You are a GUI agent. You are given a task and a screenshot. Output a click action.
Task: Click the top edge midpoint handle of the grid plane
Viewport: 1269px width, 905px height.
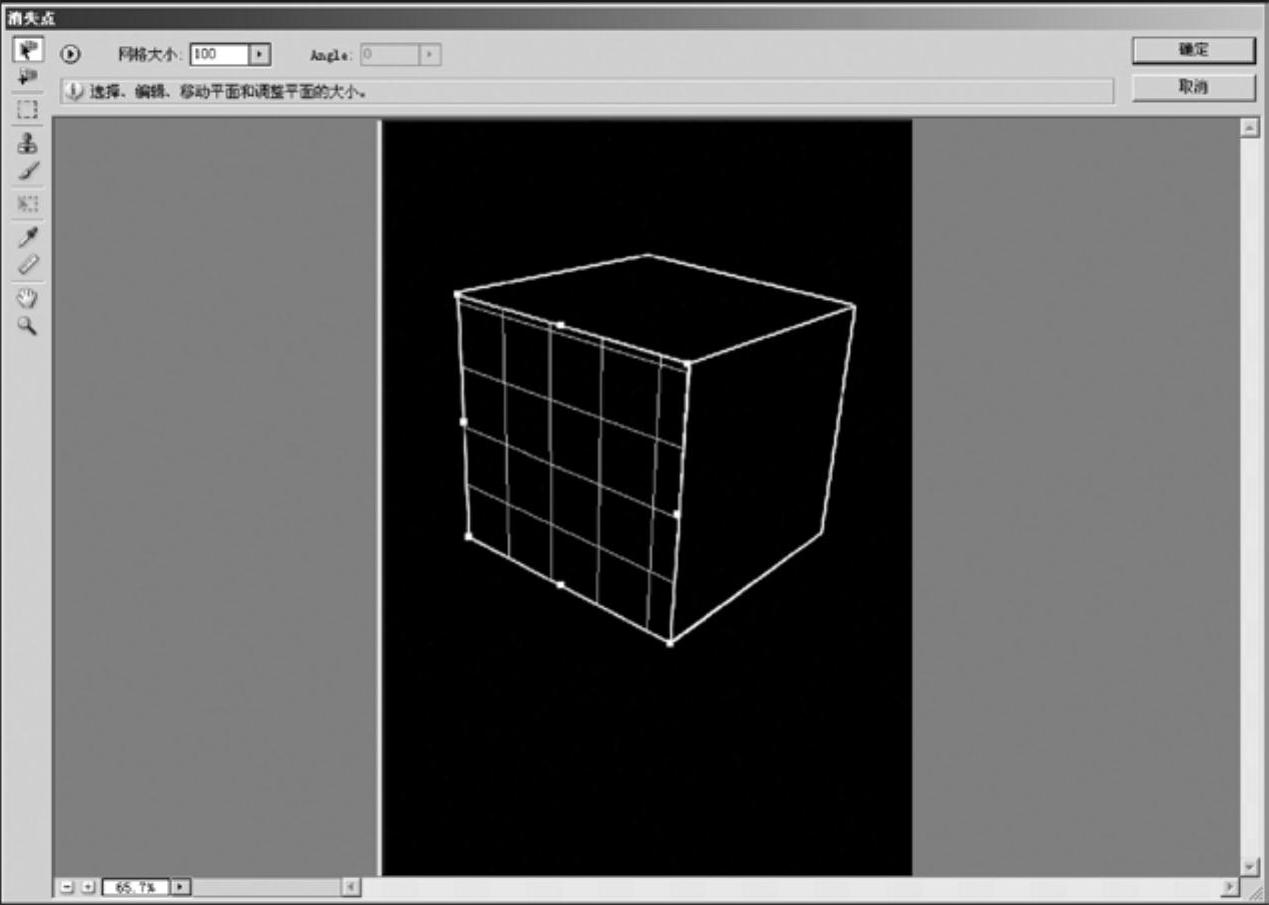pyautogui.click(x=560, y=325)
